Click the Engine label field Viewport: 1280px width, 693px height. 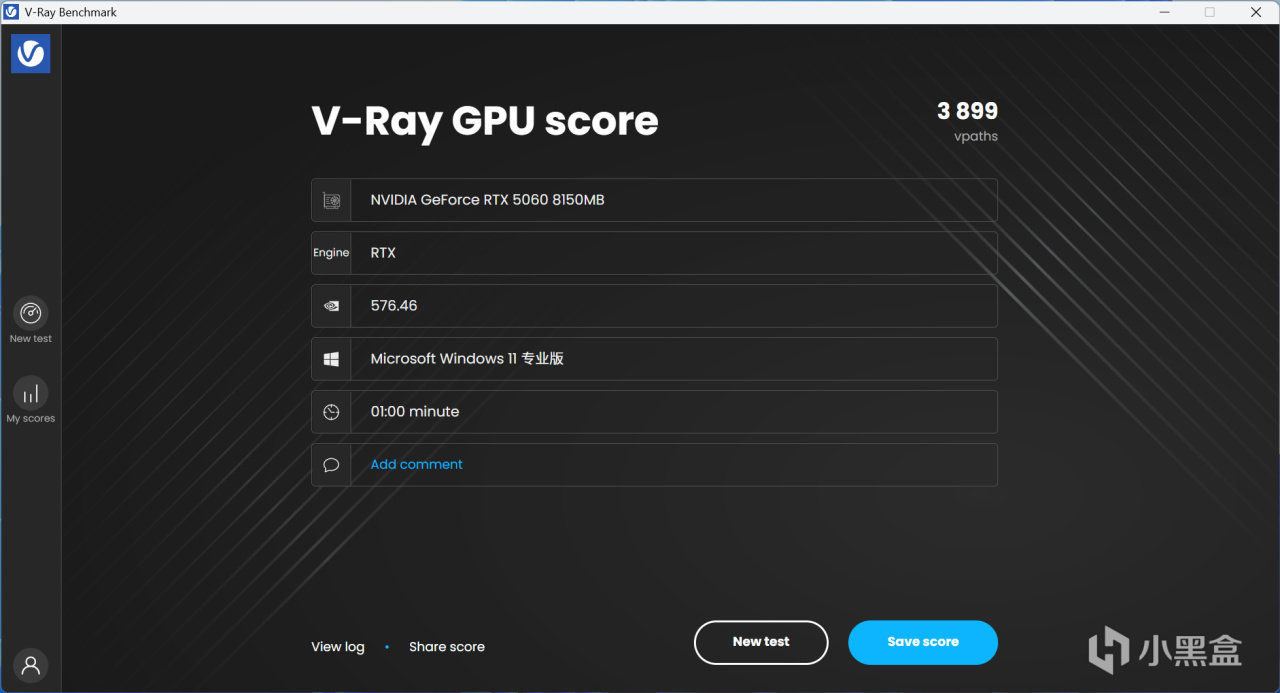coord(331,252)
